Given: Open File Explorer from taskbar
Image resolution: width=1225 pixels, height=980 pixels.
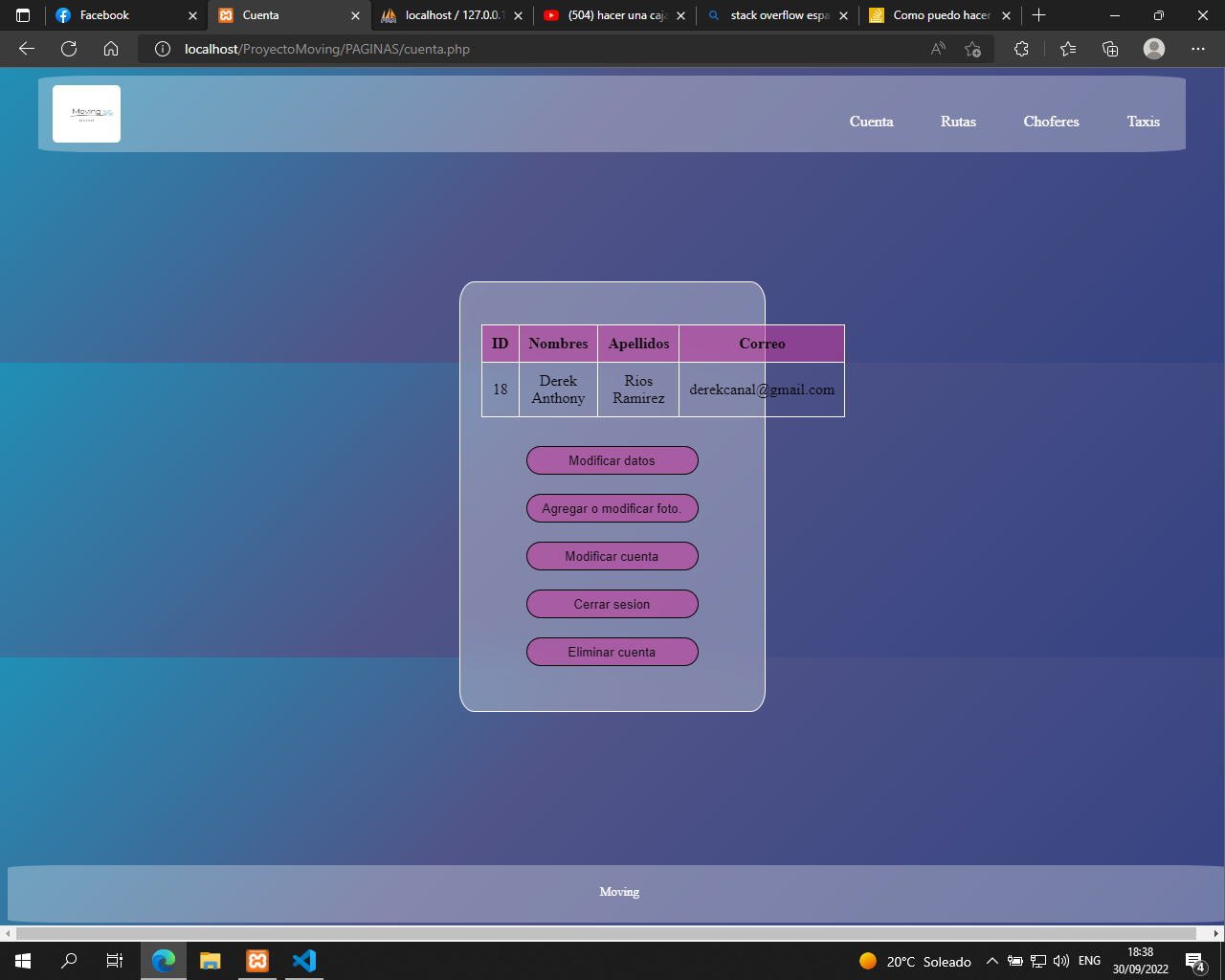Looking at the screenshot, I should (211, 961).
